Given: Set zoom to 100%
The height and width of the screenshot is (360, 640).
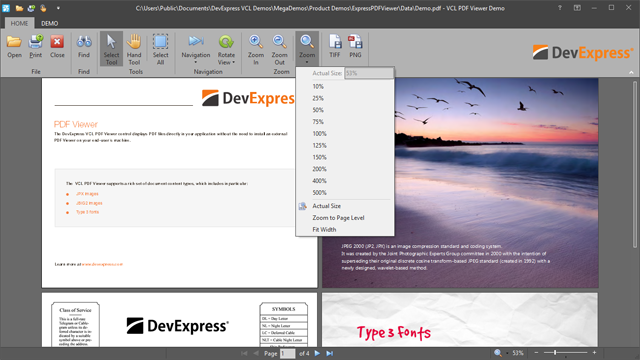Looking at the screenshot, I should click(x=345, y=134).
